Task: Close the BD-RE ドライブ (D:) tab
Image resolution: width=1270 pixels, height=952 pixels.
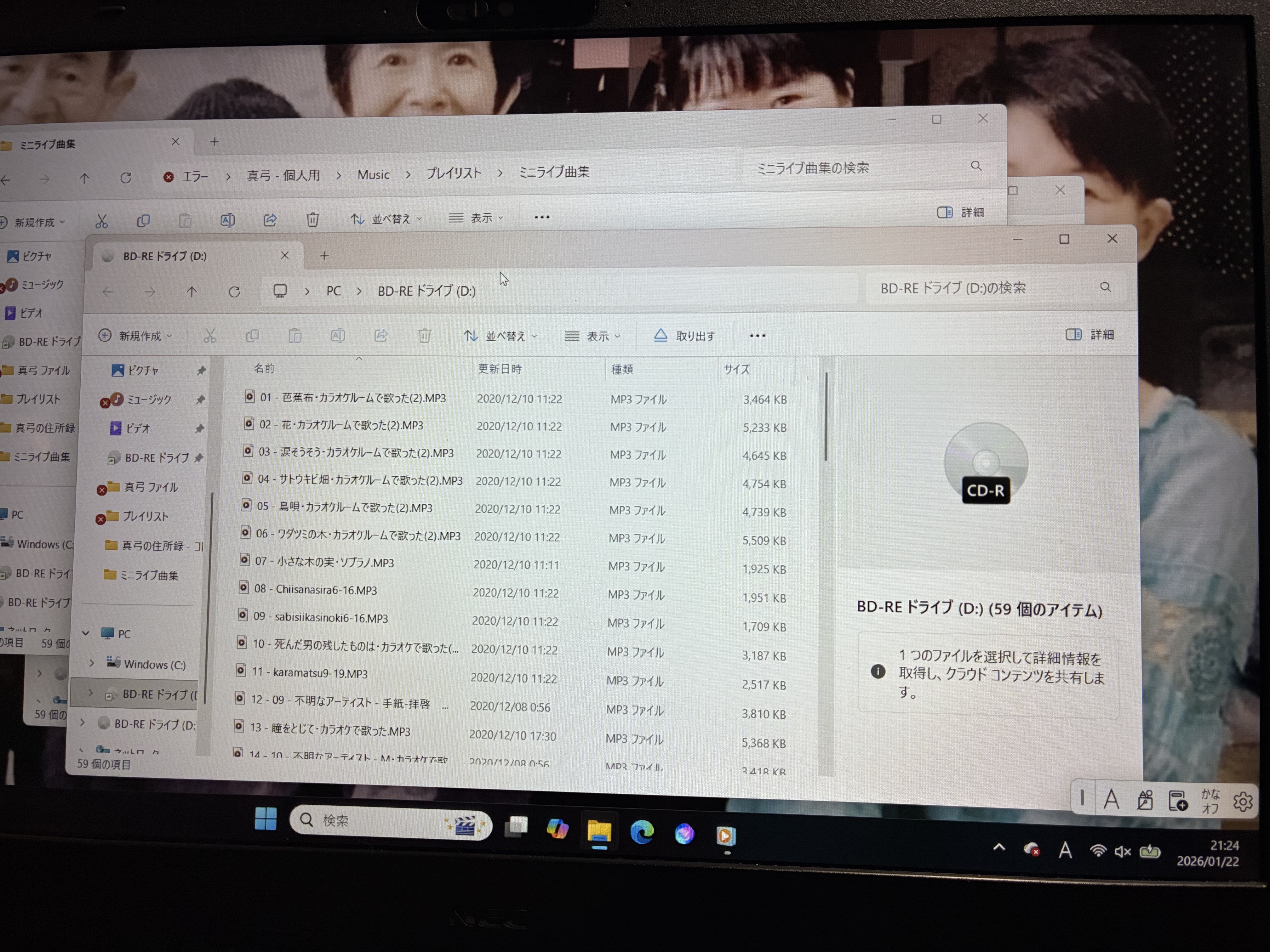Action: 285,255
